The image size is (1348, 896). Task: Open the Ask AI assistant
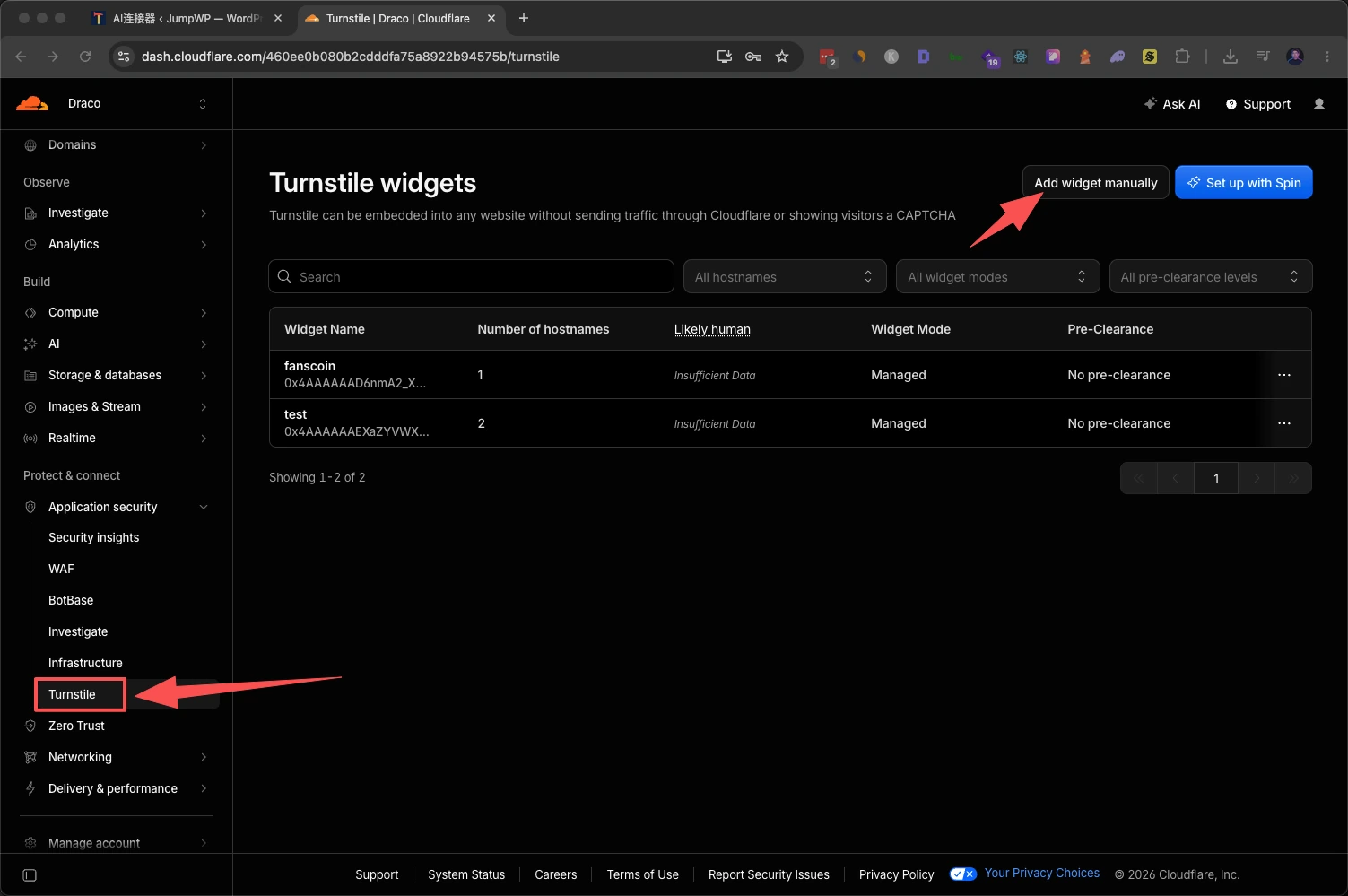(x=1172, y=104)
